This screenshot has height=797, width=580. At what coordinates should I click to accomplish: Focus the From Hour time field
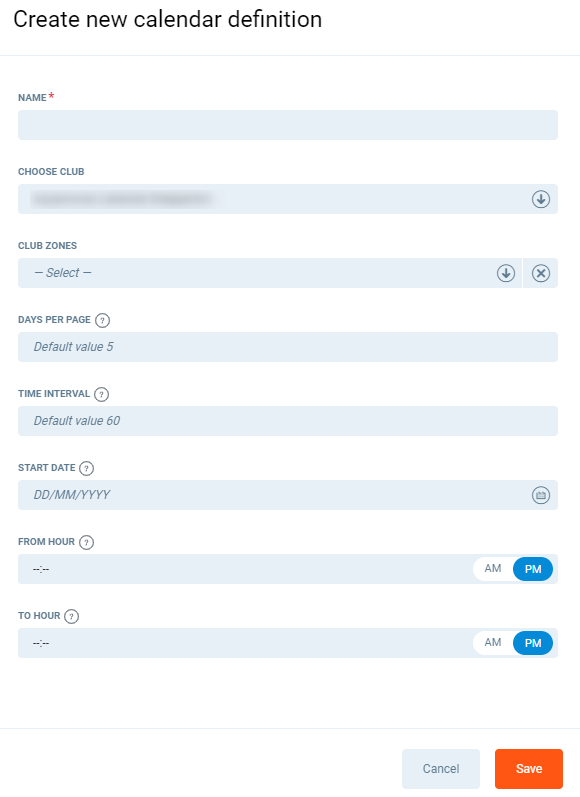click(244, 569)
